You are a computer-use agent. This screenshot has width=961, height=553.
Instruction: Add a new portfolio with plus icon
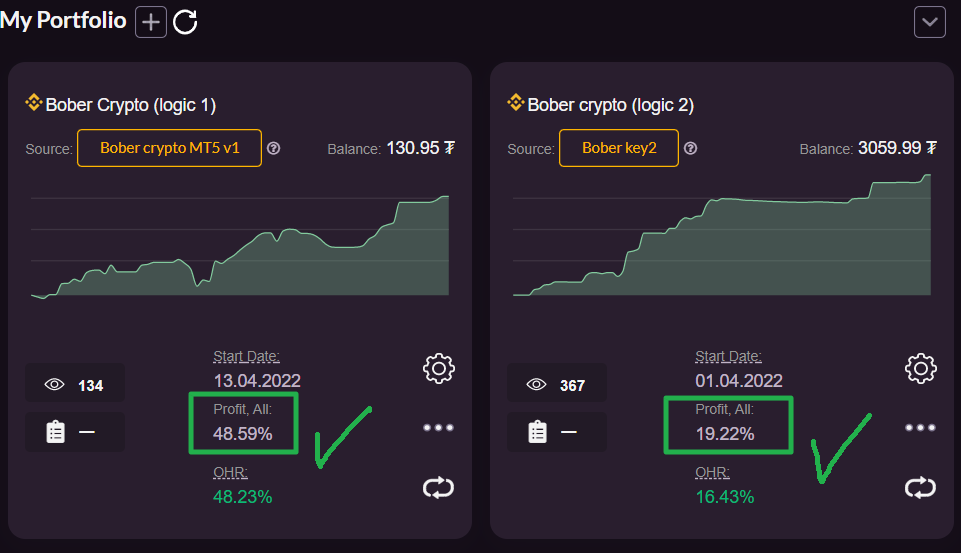(x=151, y=22)
